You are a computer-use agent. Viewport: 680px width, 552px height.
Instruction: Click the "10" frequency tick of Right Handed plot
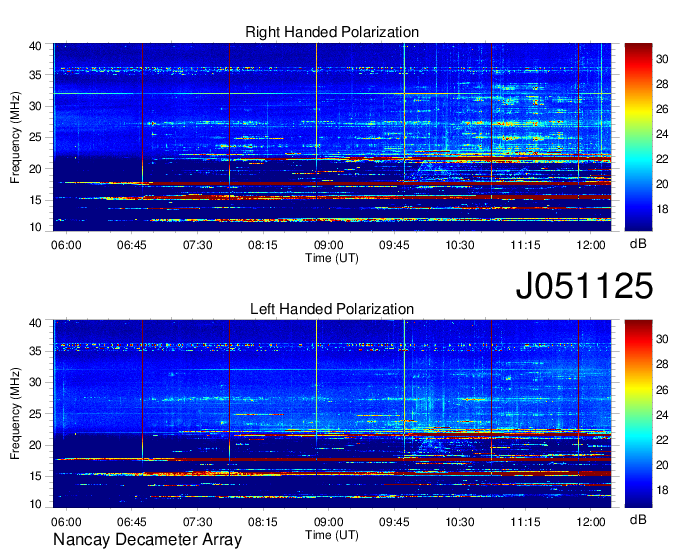pos(35,227)
